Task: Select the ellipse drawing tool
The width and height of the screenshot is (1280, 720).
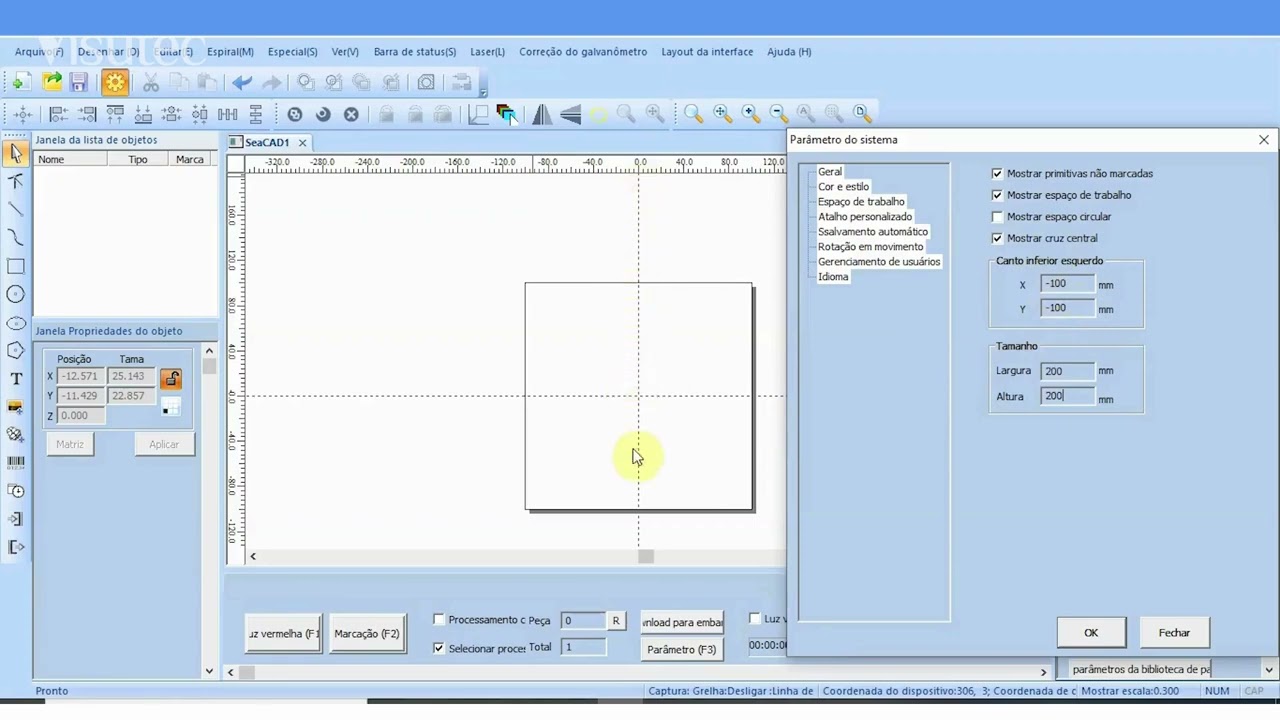Action: [x=15, y=322]
